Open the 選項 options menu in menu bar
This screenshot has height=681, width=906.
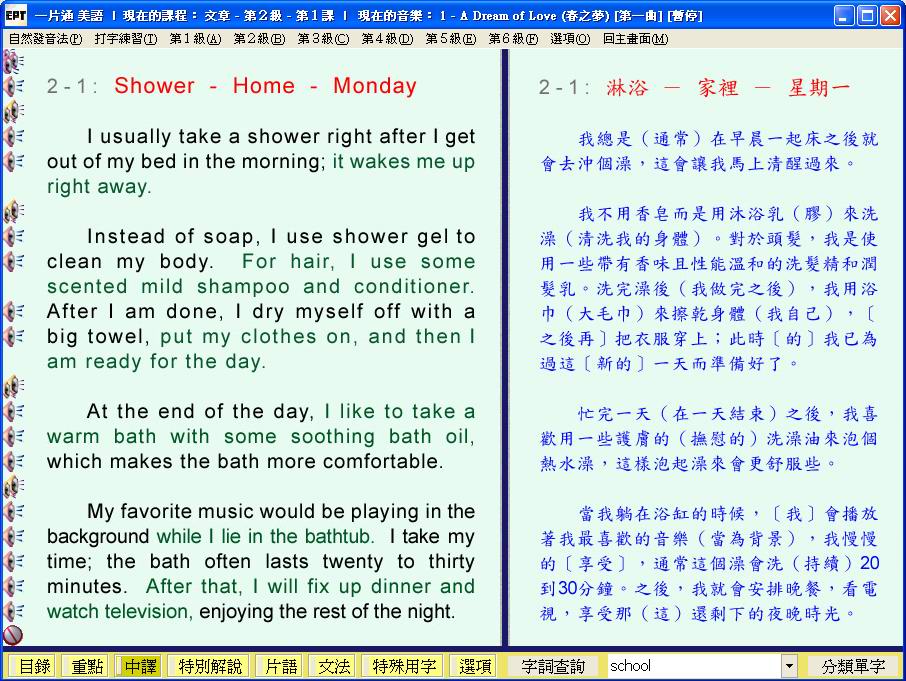point(569,39)
